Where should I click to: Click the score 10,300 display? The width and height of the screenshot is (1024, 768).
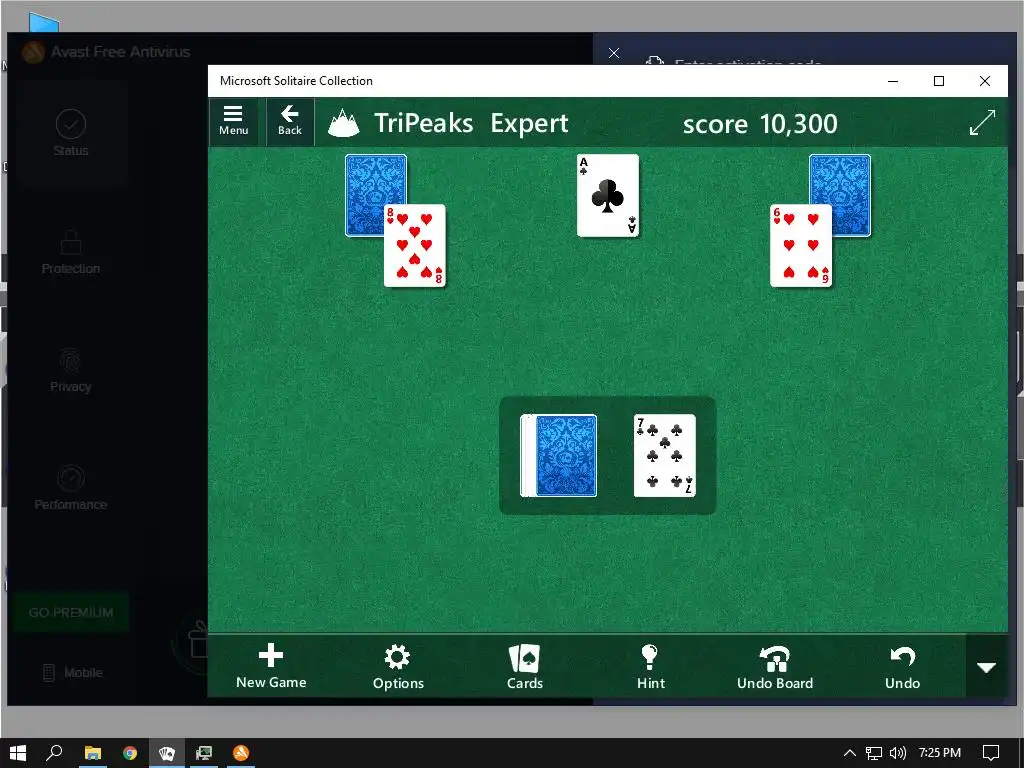[760, 123]
